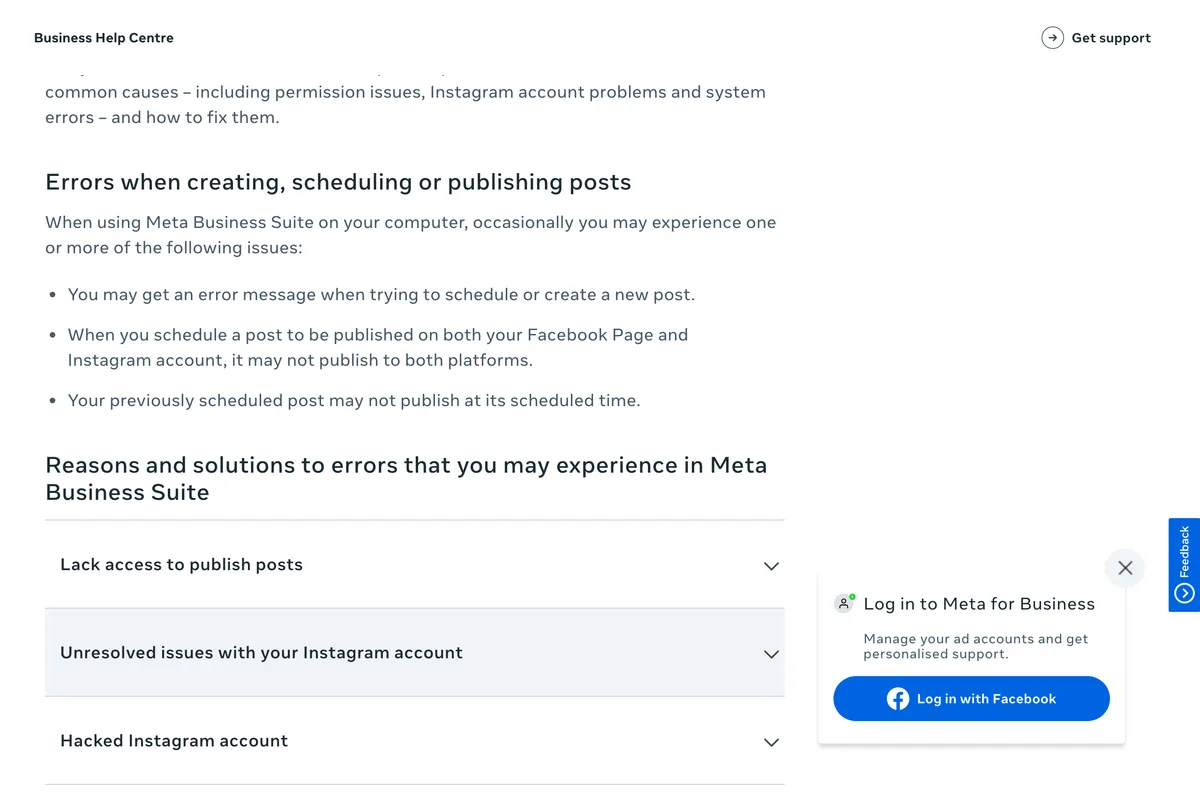Close the Log in to Meta popup
The height and width of the screenshot is (800, 1200).
[x=1125, y=568]
